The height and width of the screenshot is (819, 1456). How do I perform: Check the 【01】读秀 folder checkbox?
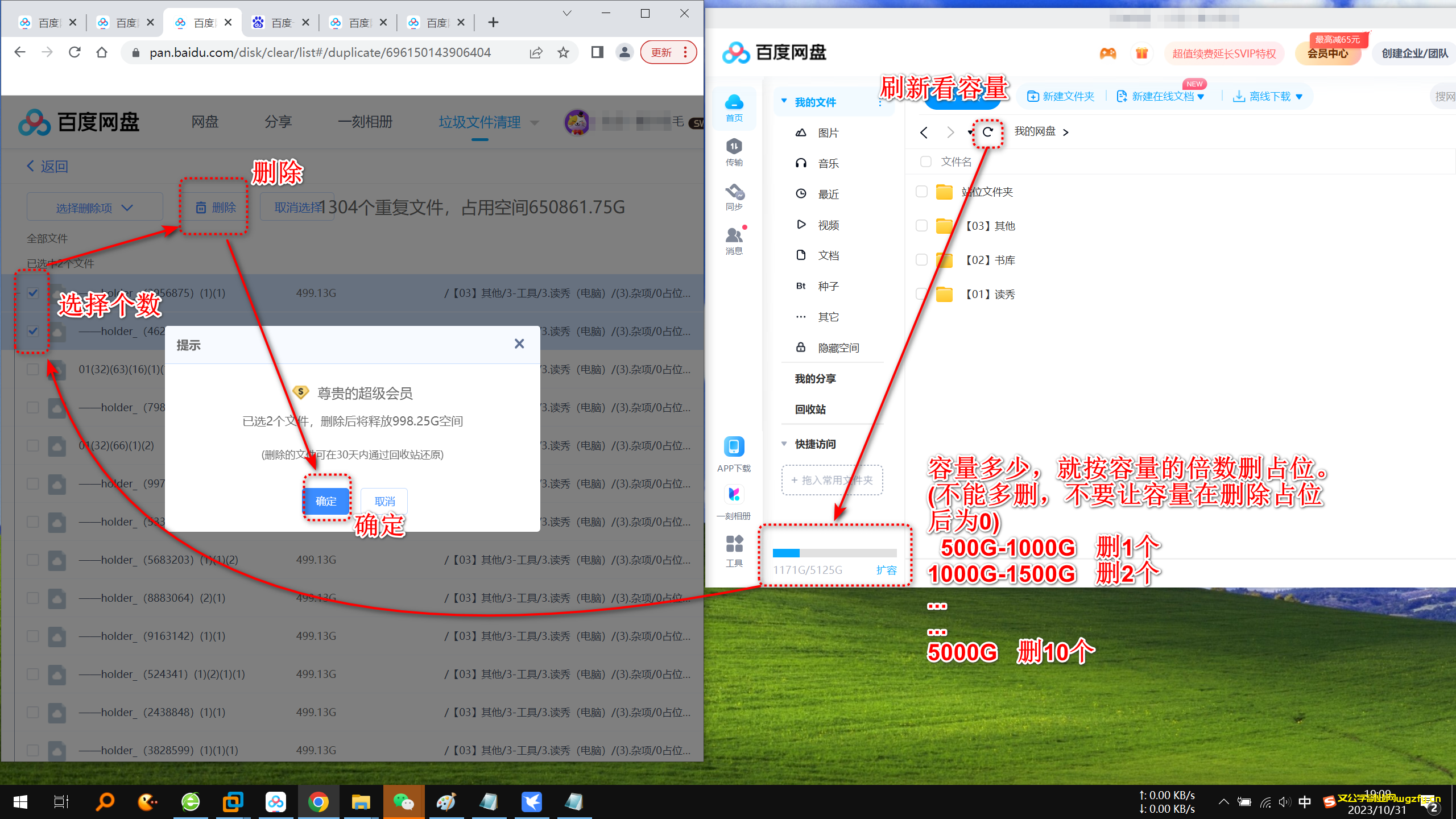pyautogui.click(x=921, y=294)
